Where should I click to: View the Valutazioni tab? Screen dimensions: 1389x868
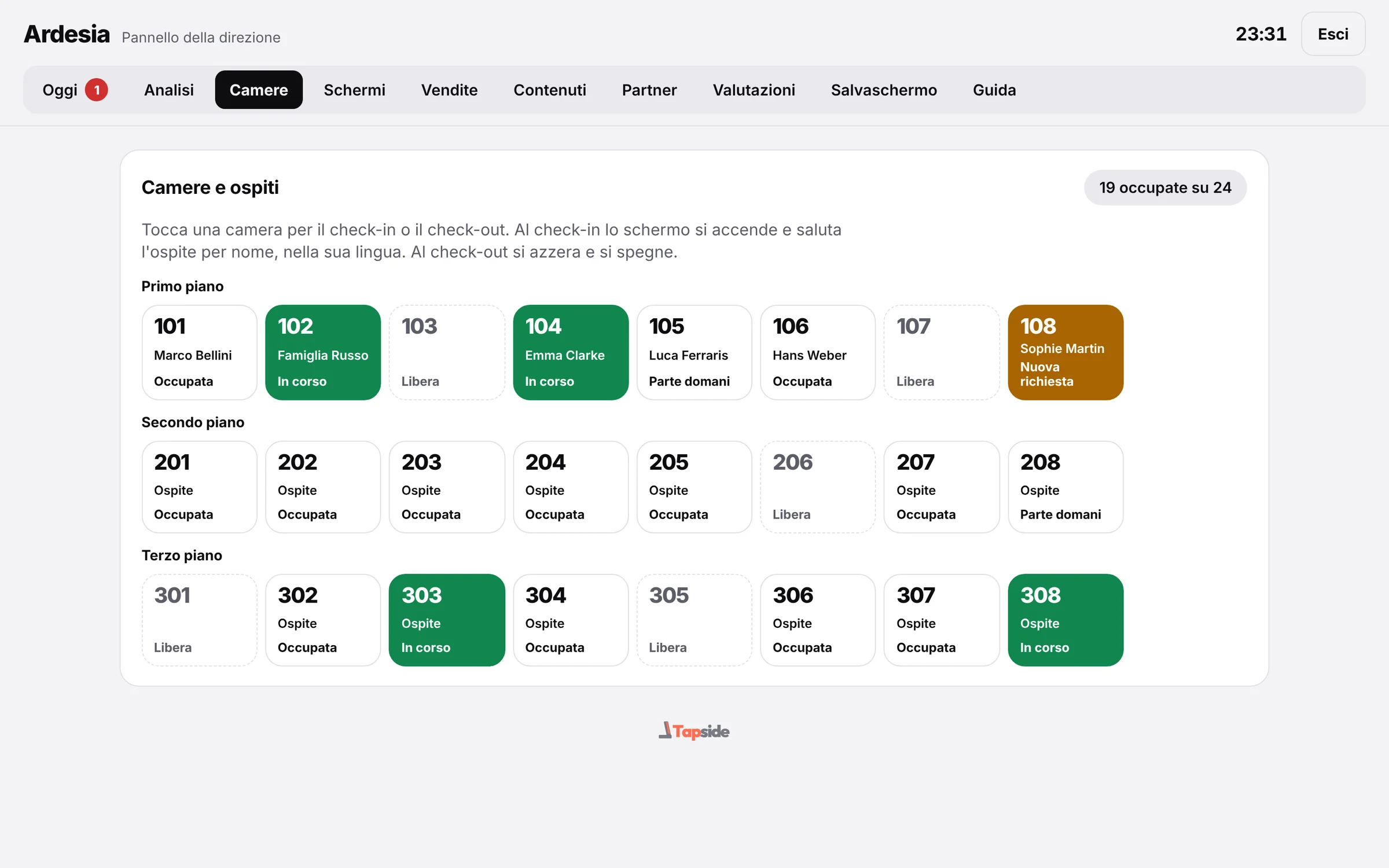[x=754, y=90]
